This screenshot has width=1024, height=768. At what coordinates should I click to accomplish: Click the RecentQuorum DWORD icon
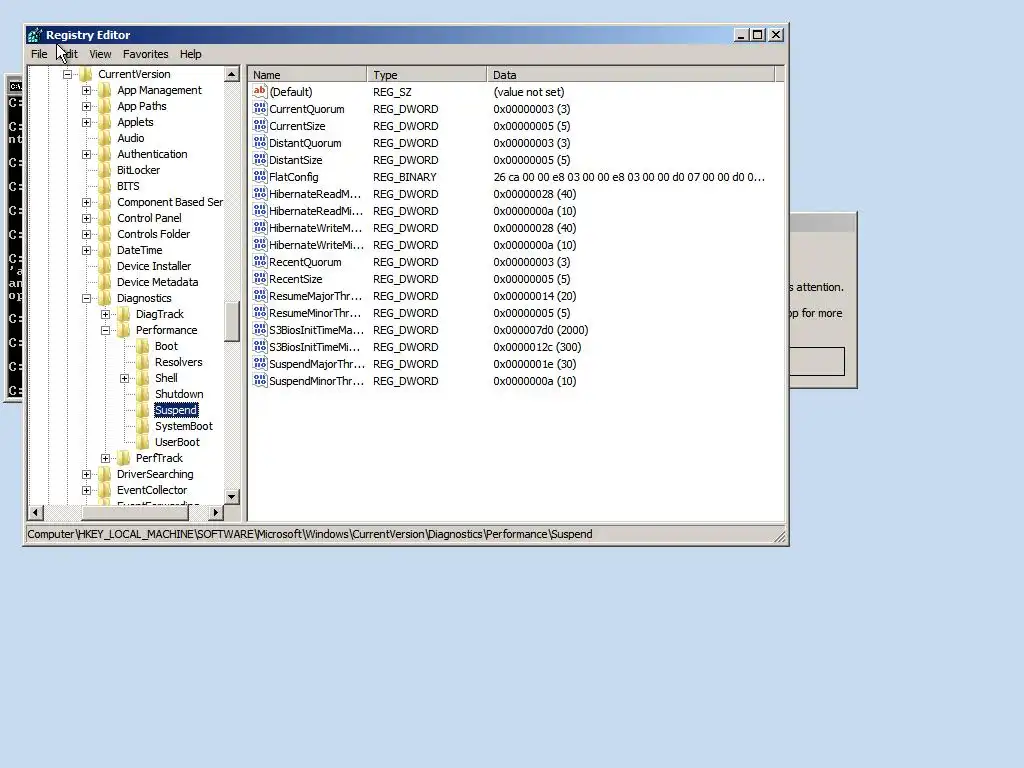click(x=260, y=261)
